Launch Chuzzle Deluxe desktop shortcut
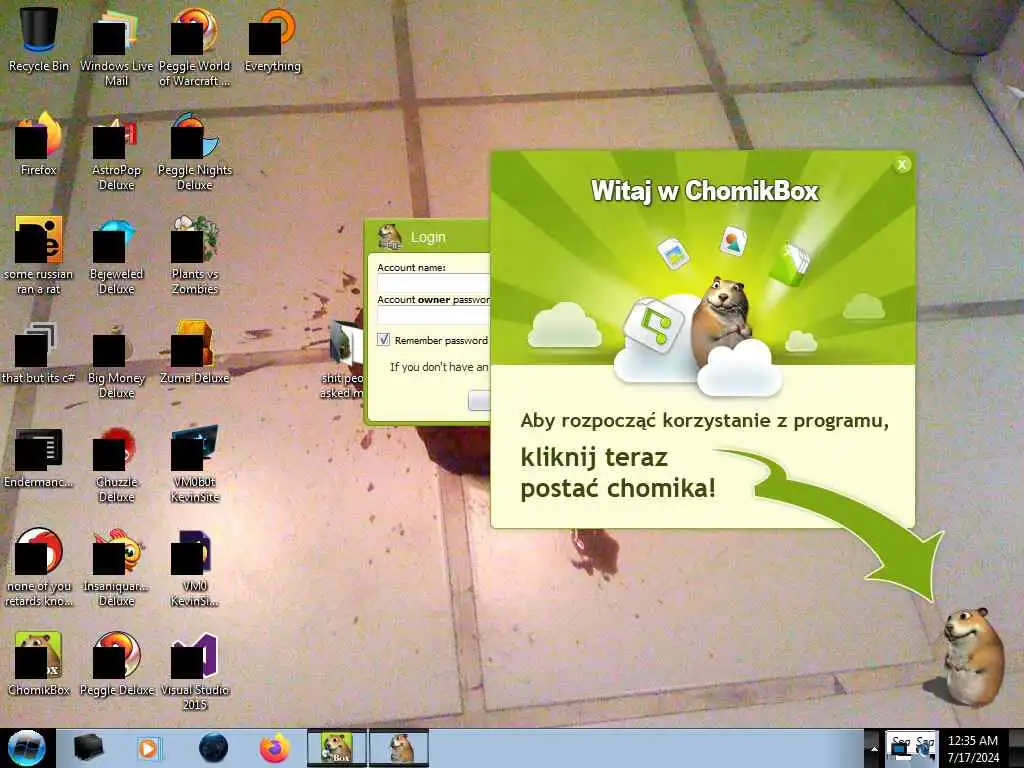This screenshot has width=1024, height=768. pos(116,464)
